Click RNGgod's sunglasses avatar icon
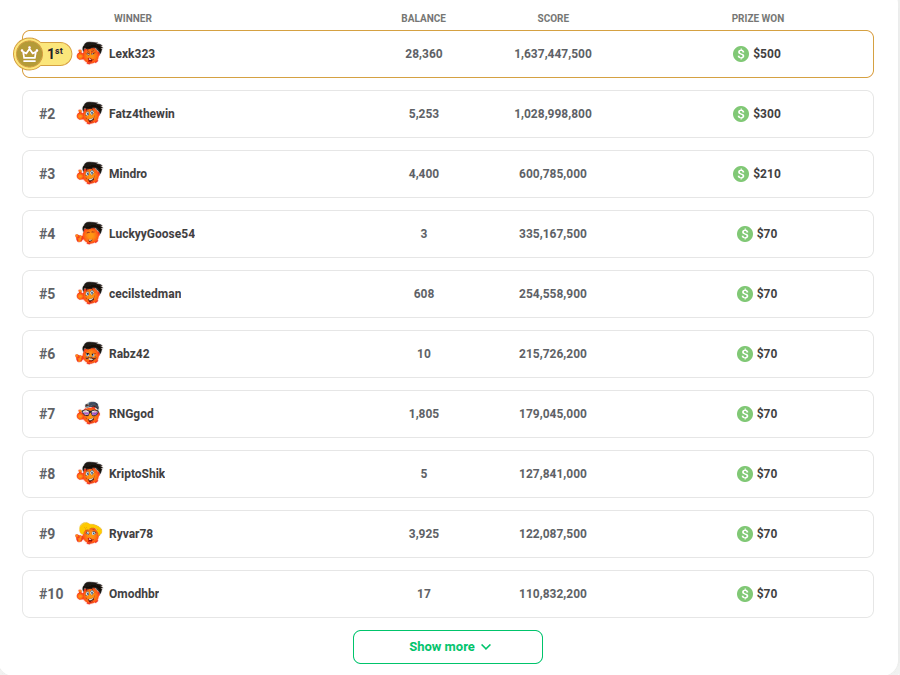The height and width of the screenshot is (675, 900). click(89, 413)
